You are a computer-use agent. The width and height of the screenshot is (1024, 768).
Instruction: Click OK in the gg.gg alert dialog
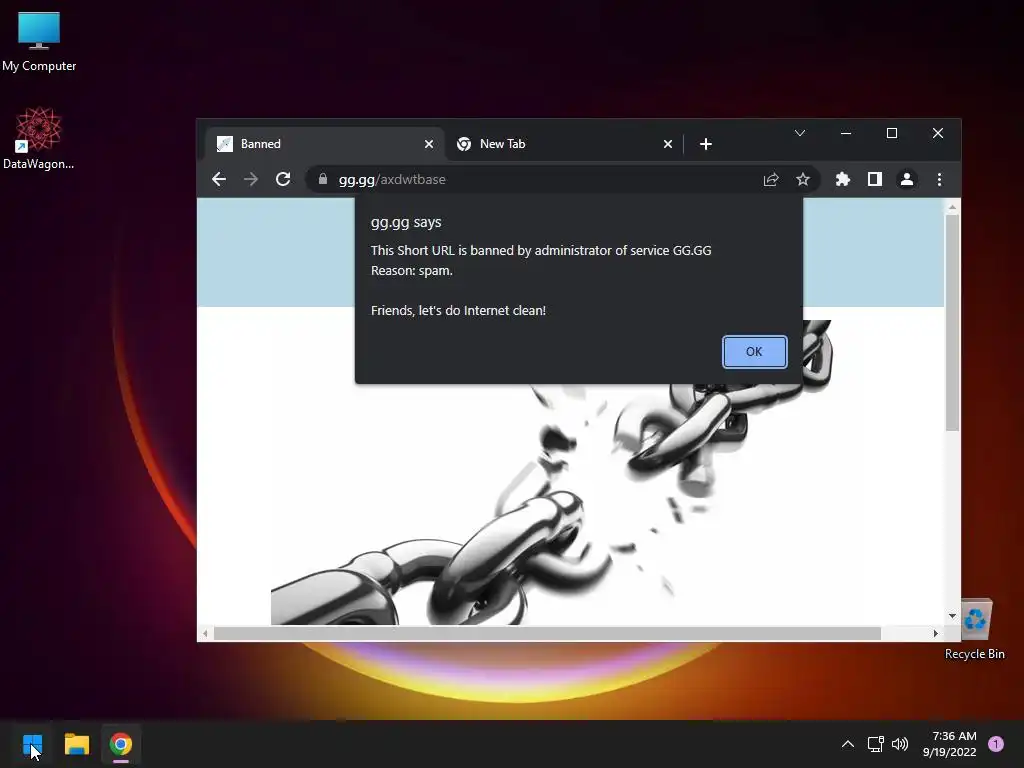pos(754,352)
